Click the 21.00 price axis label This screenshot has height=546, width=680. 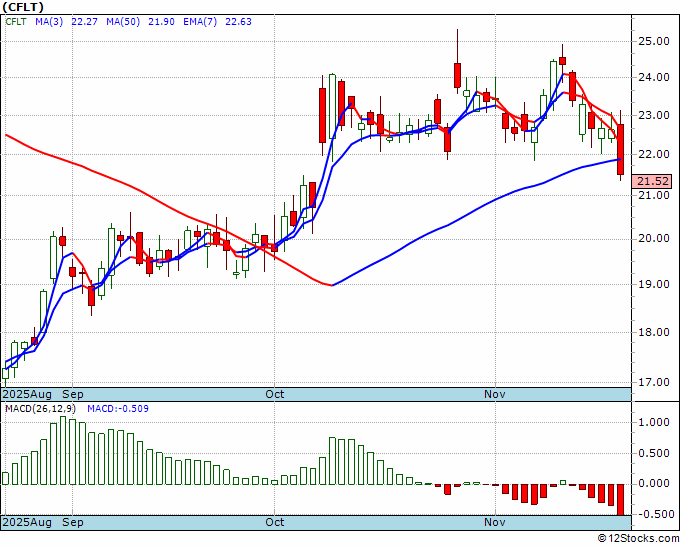click(x=653, y=195)
